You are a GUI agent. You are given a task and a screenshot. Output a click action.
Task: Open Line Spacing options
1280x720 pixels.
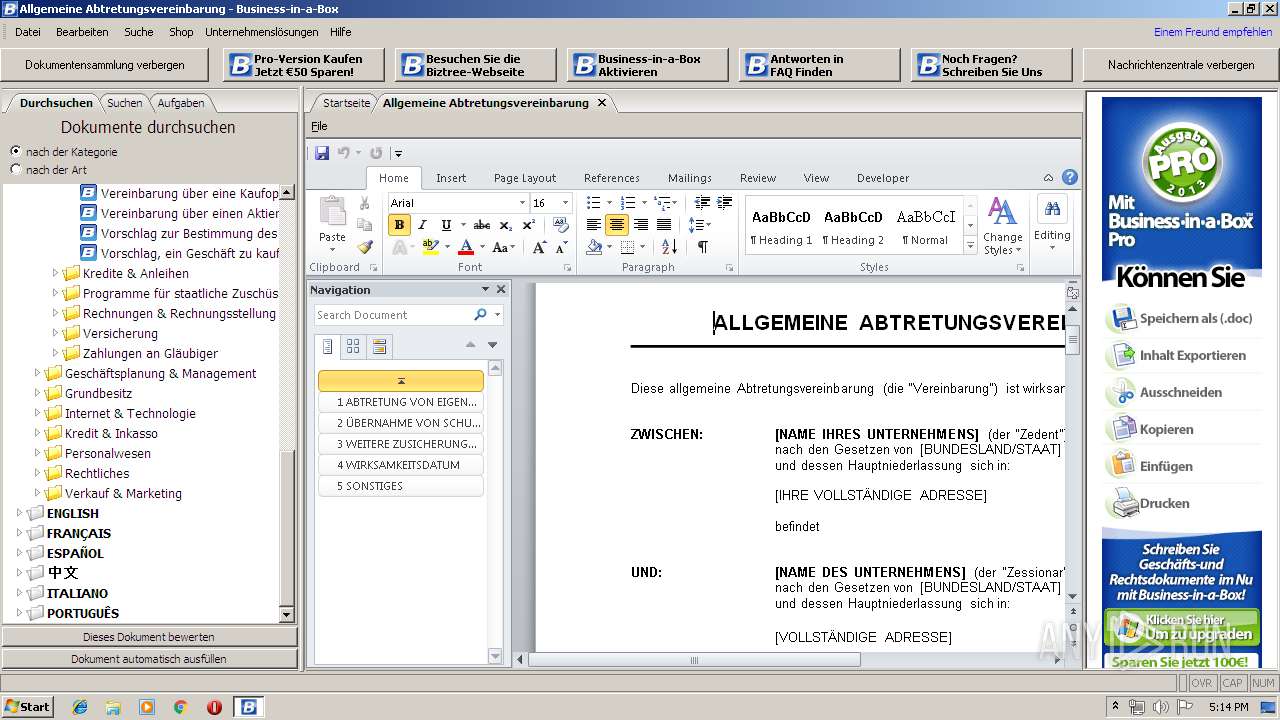point(700,225)
